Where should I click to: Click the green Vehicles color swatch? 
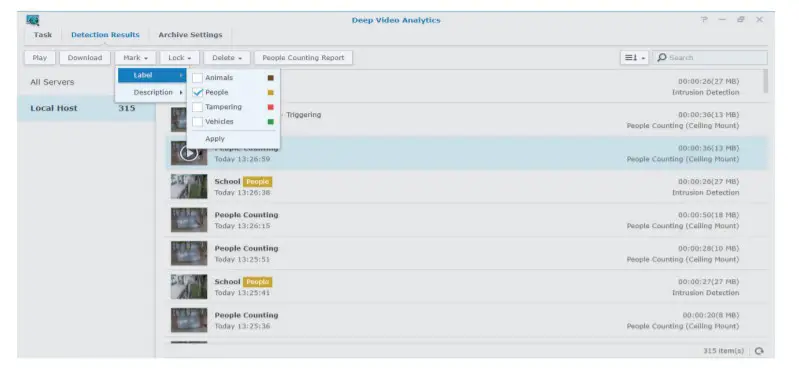tap(271, 122)
